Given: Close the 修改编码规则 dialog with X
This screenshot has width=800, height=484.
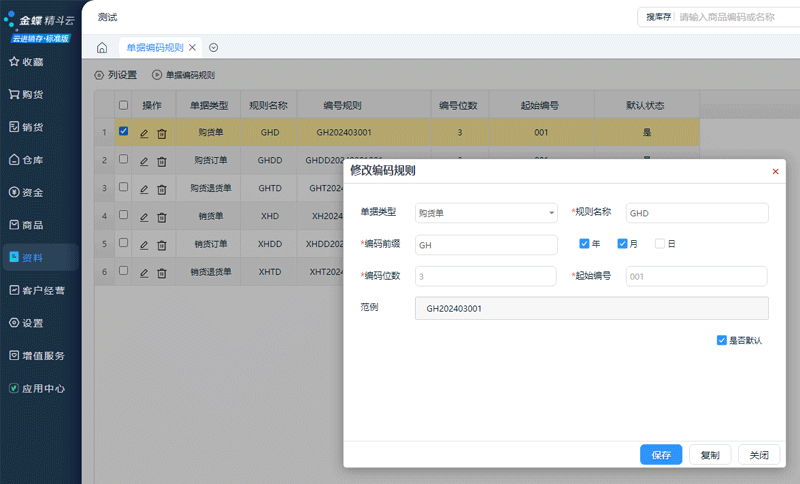Looking at the screenshot, I should [x=775, y=171].
